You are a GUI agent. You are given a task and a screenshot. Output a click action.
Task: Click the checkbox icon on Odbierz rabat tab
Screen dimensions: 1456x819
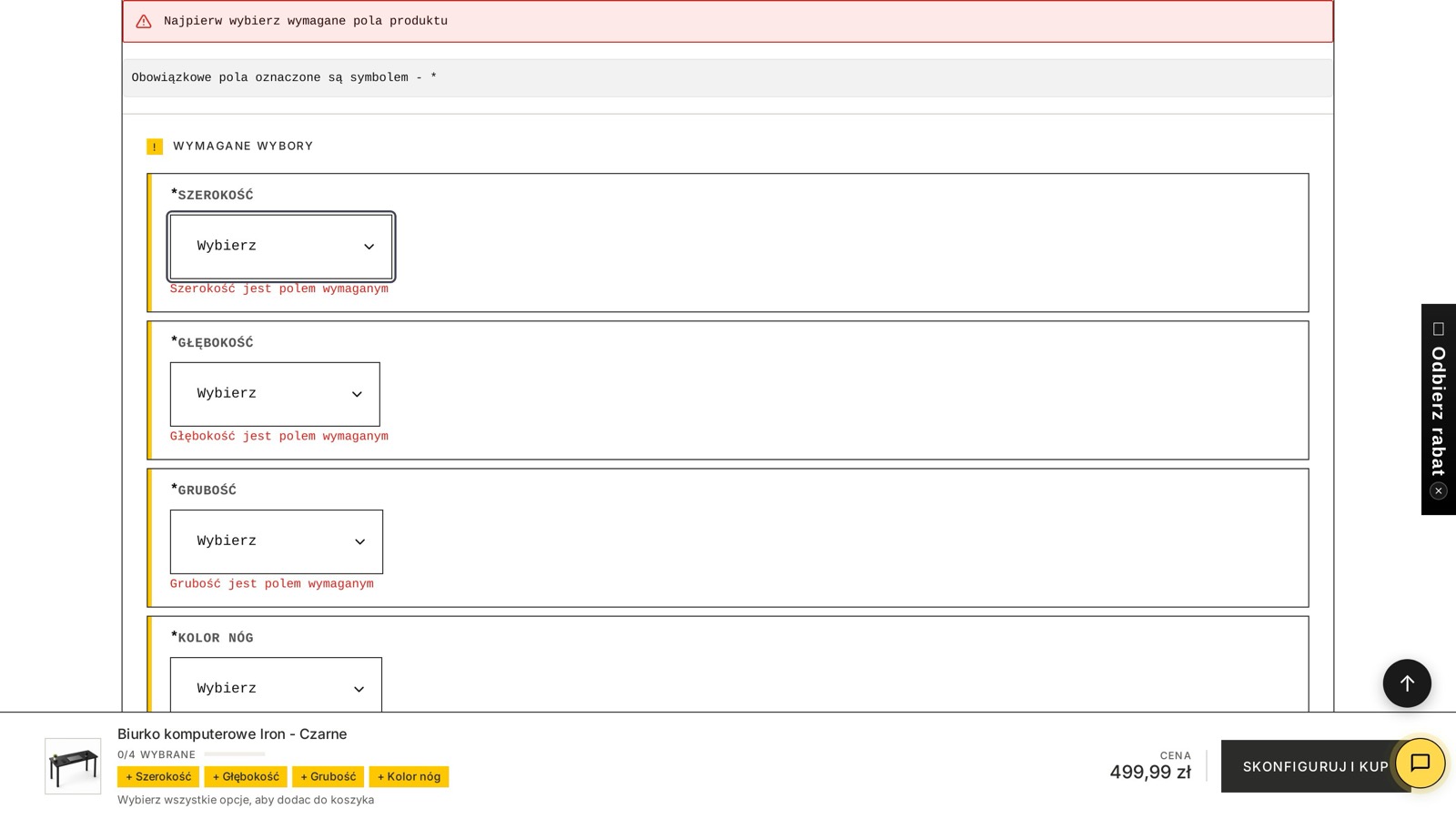point(1438,329)
